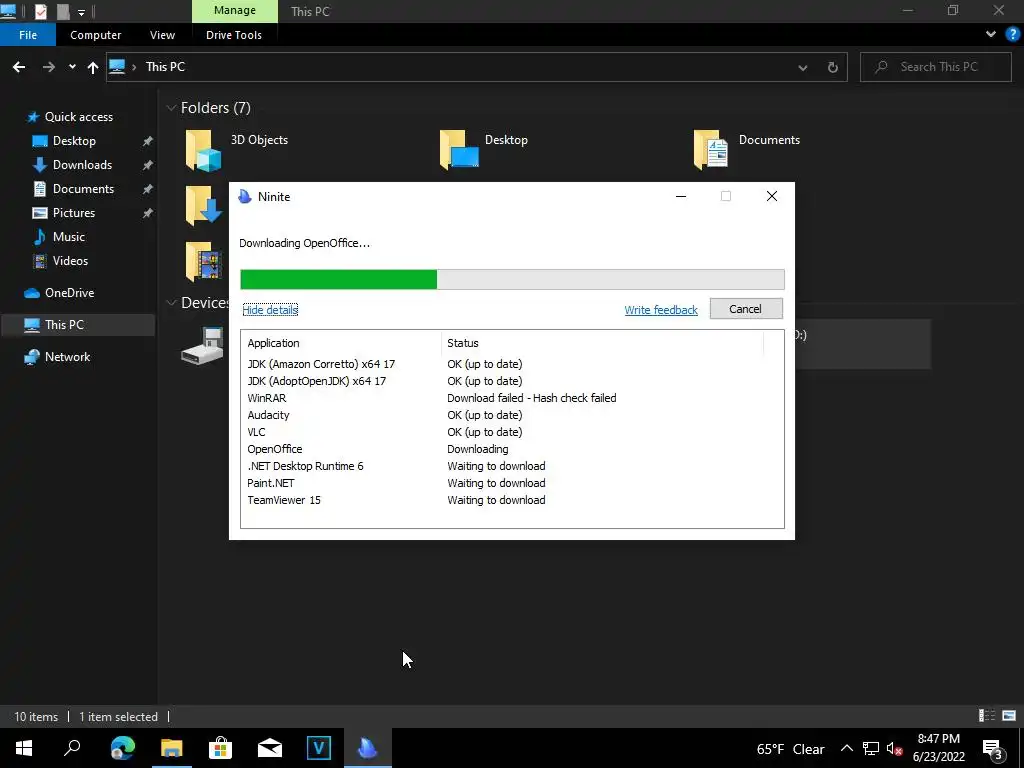Click Cancel in the Ninite dialog
Screen dimensions: 1024x768
coord(746,309)
